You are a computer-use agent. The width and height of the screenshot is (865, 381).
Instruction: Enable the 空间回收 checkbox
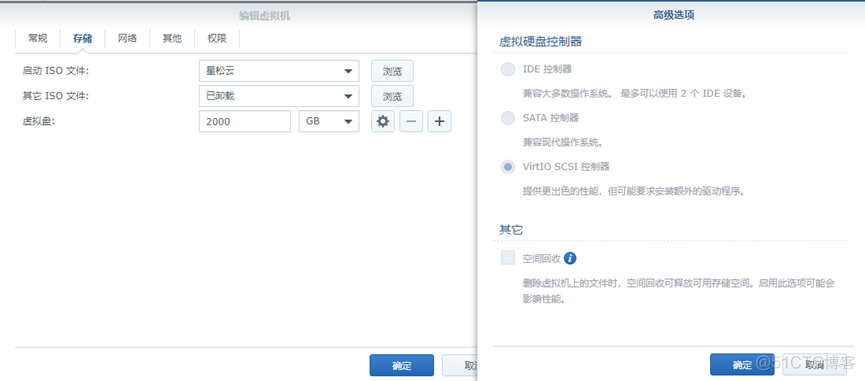(508, 257)
